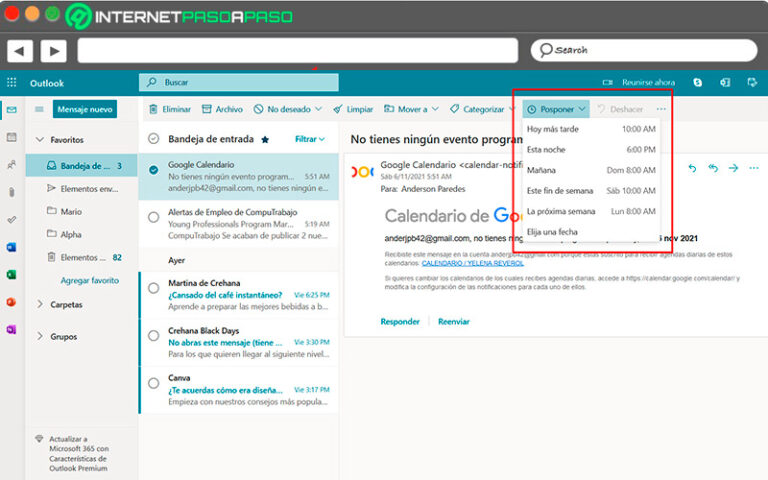Open the calendar link ending in REVEROL
The width and height of the screenshot is (768, 480).
473,263
